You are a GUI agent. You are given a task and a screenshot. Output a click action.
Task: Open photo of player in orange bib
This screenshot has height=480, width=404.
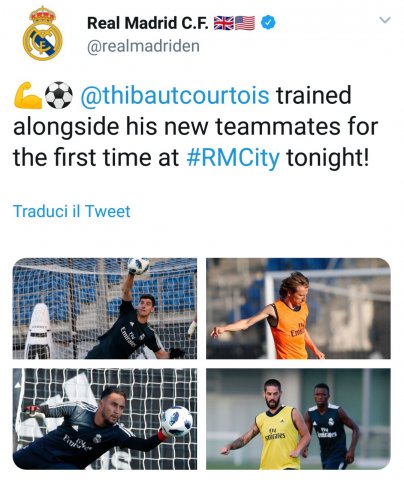(298, 308)
